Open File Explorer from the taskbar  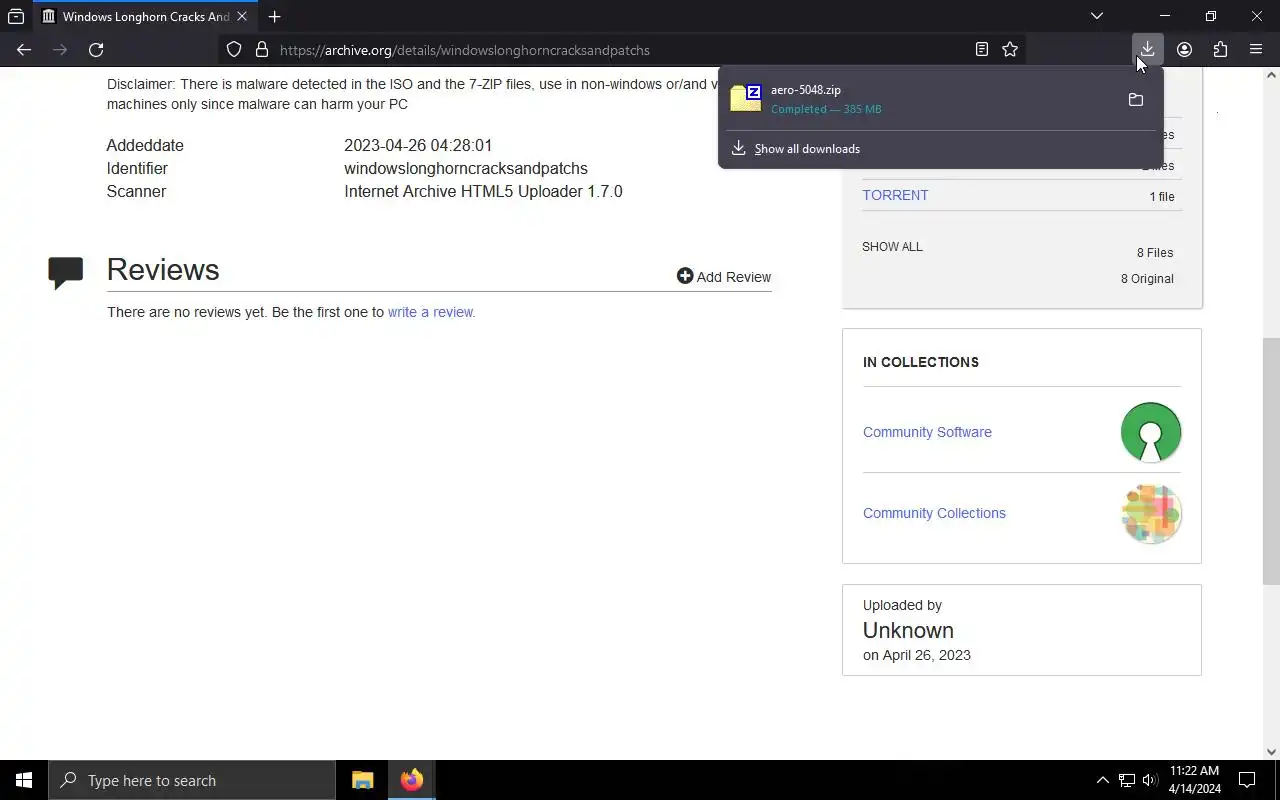tap(362, 780)
